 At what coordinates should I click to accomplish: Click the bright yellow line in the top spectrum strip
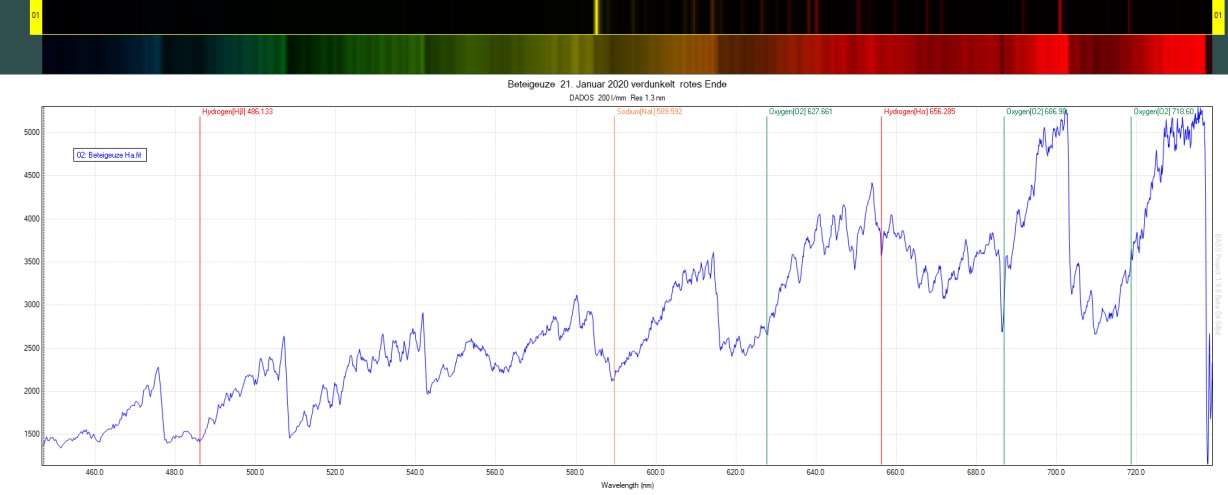point(596,17)
